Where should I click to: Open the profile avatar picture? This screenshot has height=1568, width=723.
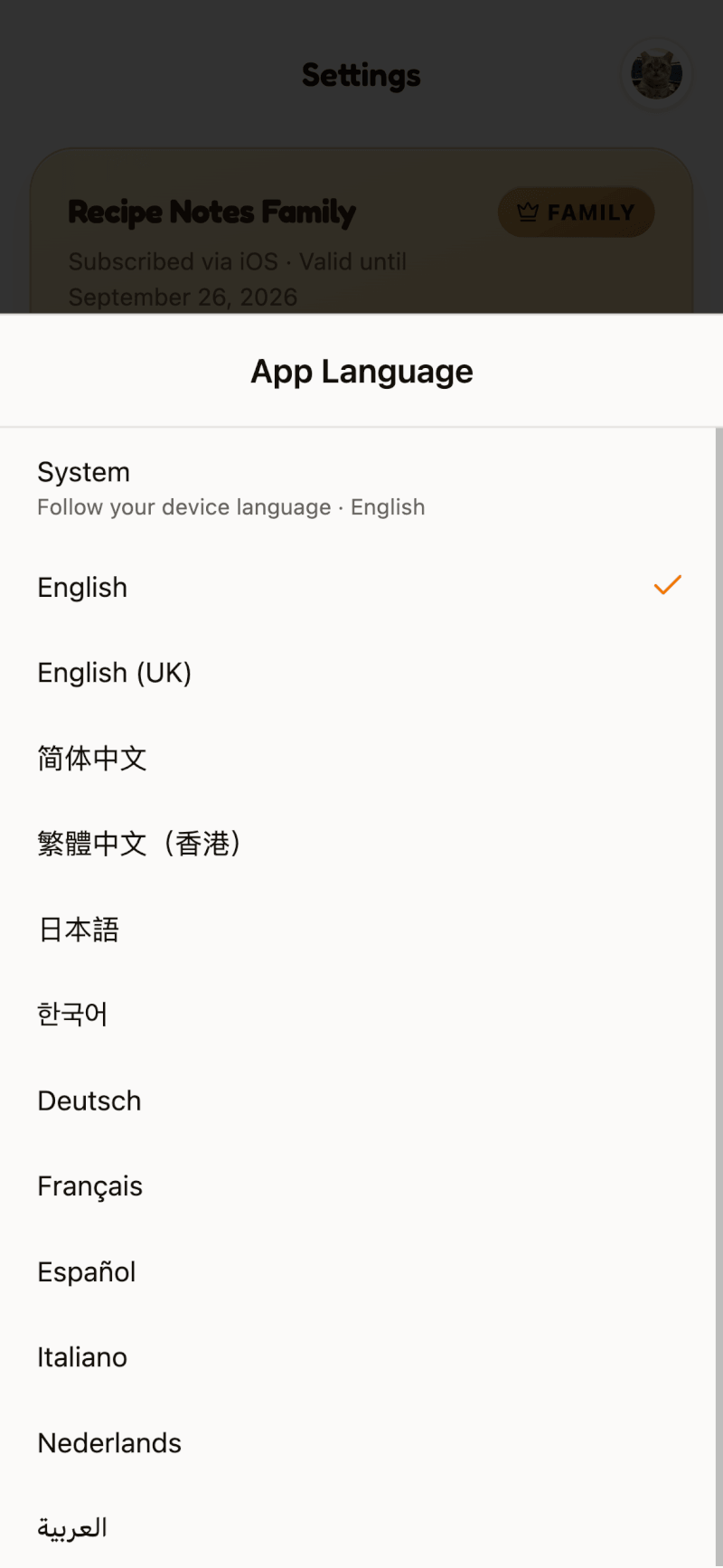click(656, 75)
